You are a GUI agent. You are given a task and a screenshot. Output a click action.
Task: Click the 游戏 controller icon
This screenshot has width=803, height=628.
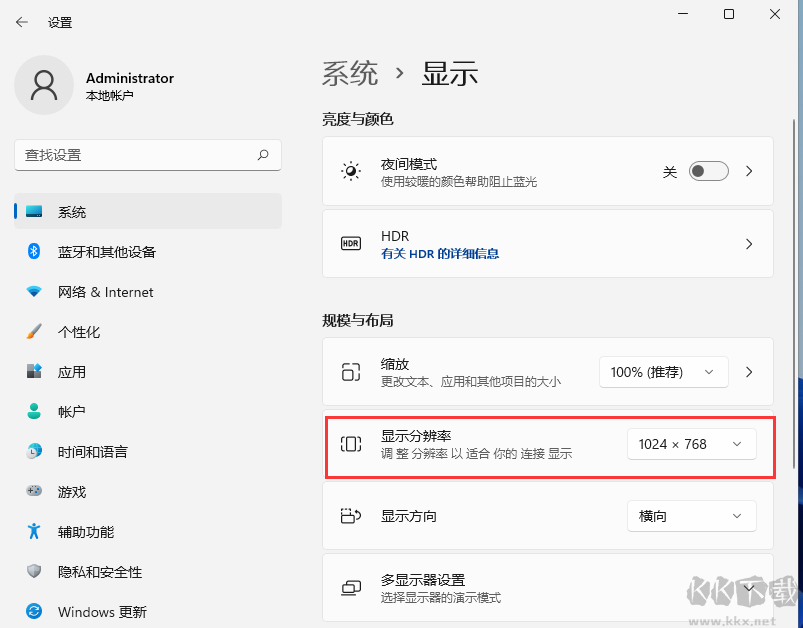(x=34, y=491)
